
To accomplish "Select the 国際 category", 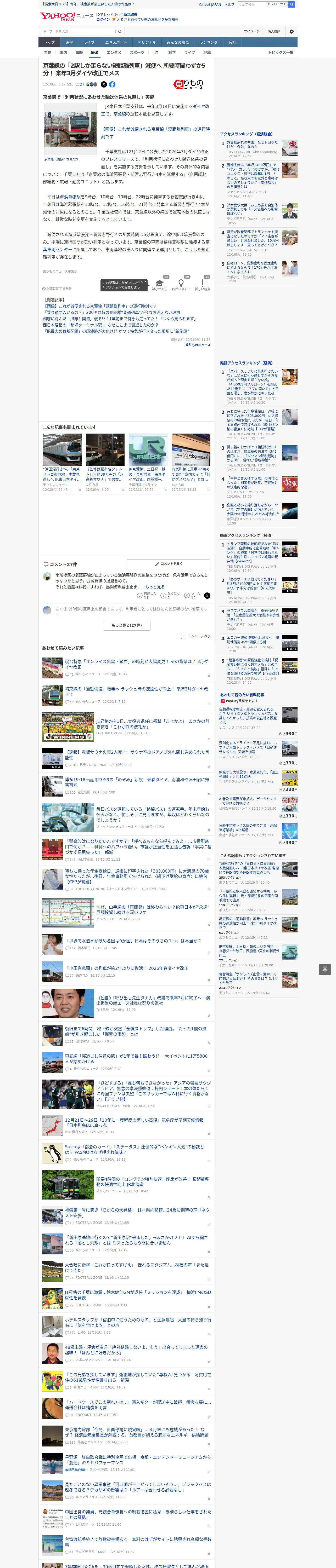I will (79, 52).
